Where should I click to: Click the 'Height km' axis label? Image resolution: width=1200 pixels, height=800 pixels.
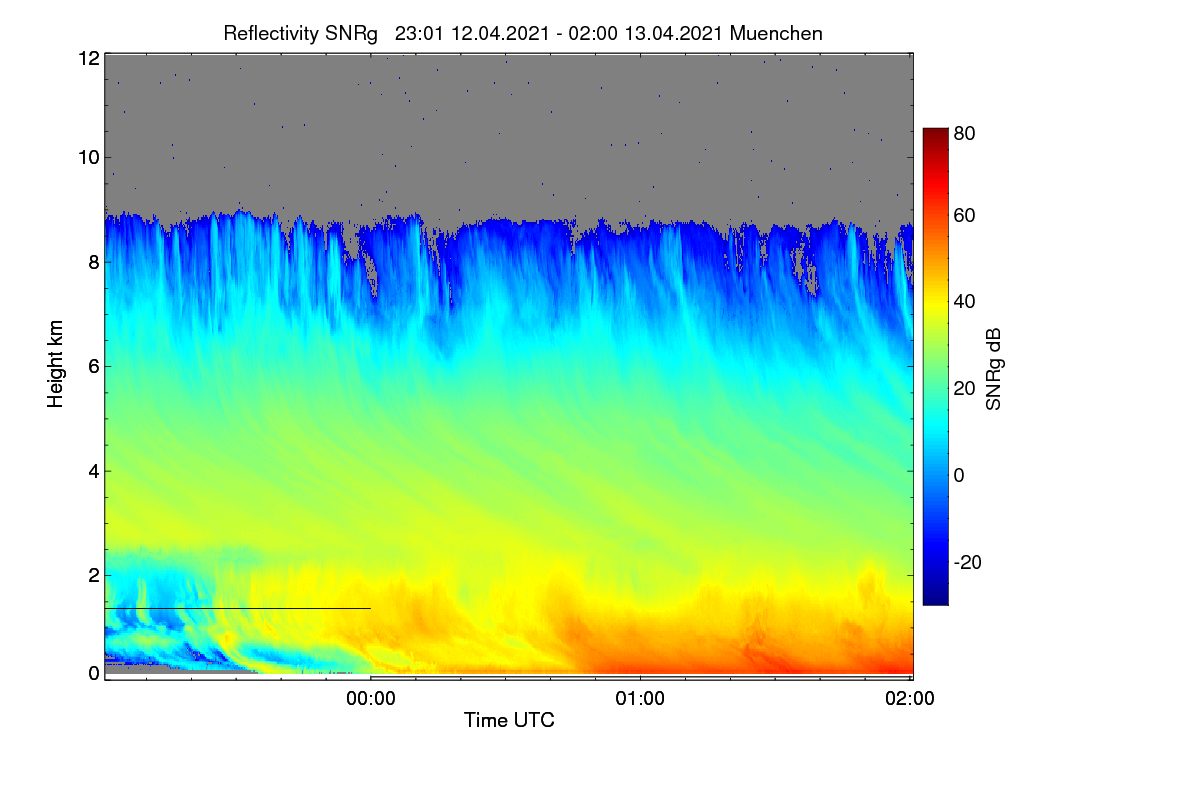tap(55, 364)
